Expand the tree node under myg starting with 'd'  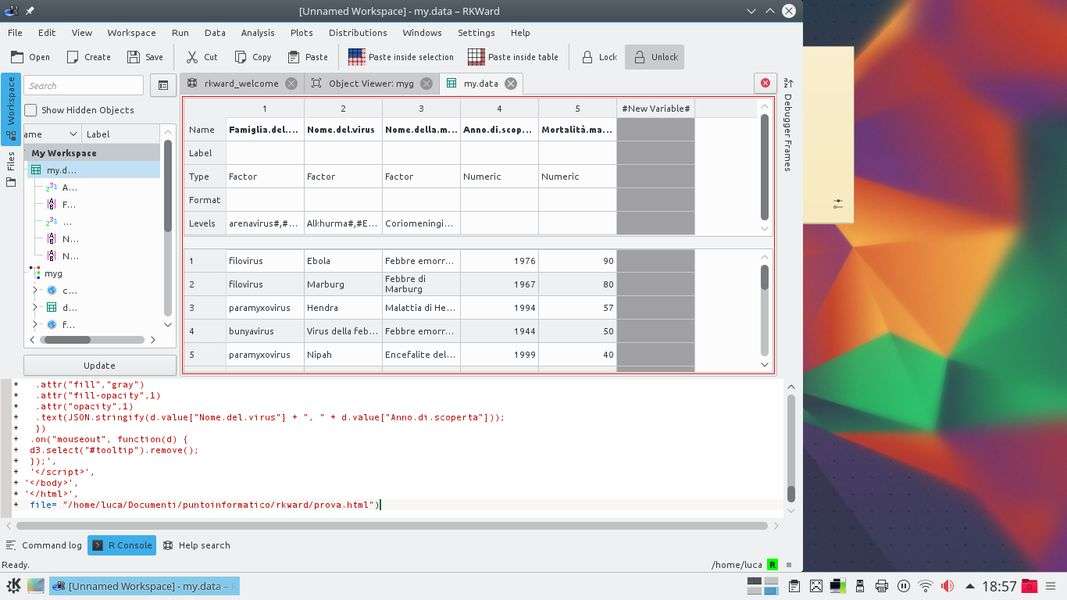coord(36,307)
